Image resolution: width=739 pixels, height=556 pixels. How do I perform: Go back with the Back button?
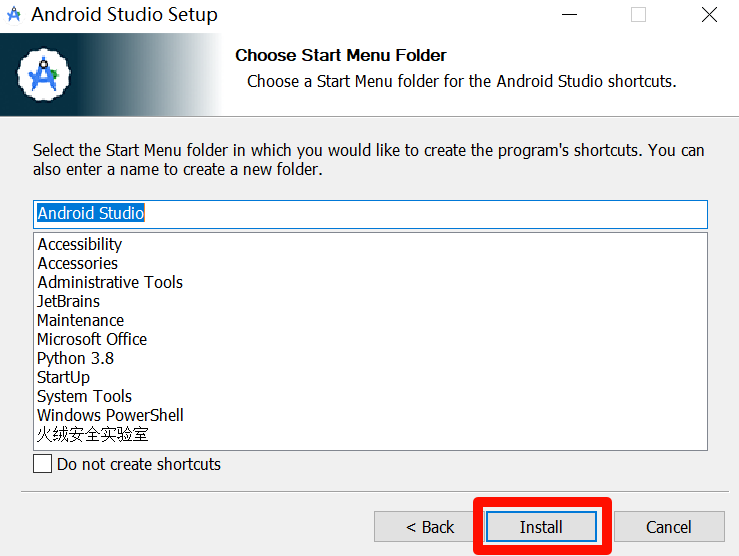[x=429, y=527]
